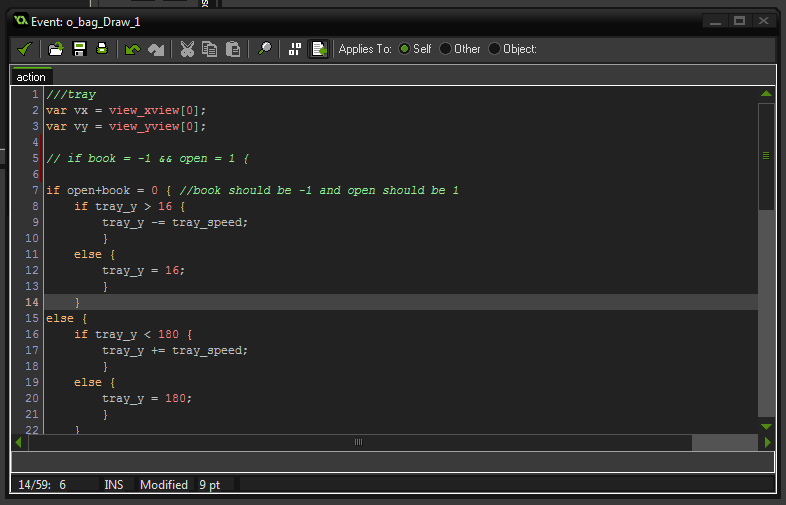Click the GameMaker logo in the title bar

21,21
